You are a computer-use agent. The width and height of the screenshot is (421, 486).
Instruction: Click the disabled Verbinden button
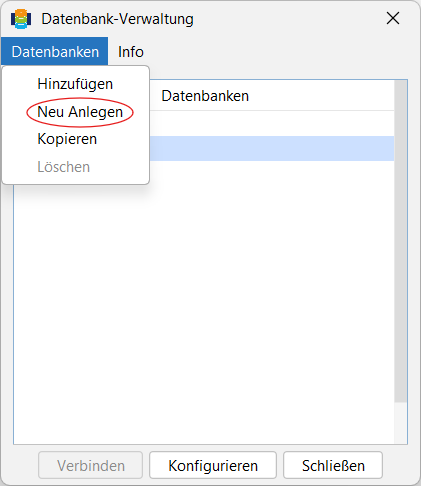[90, 465]
